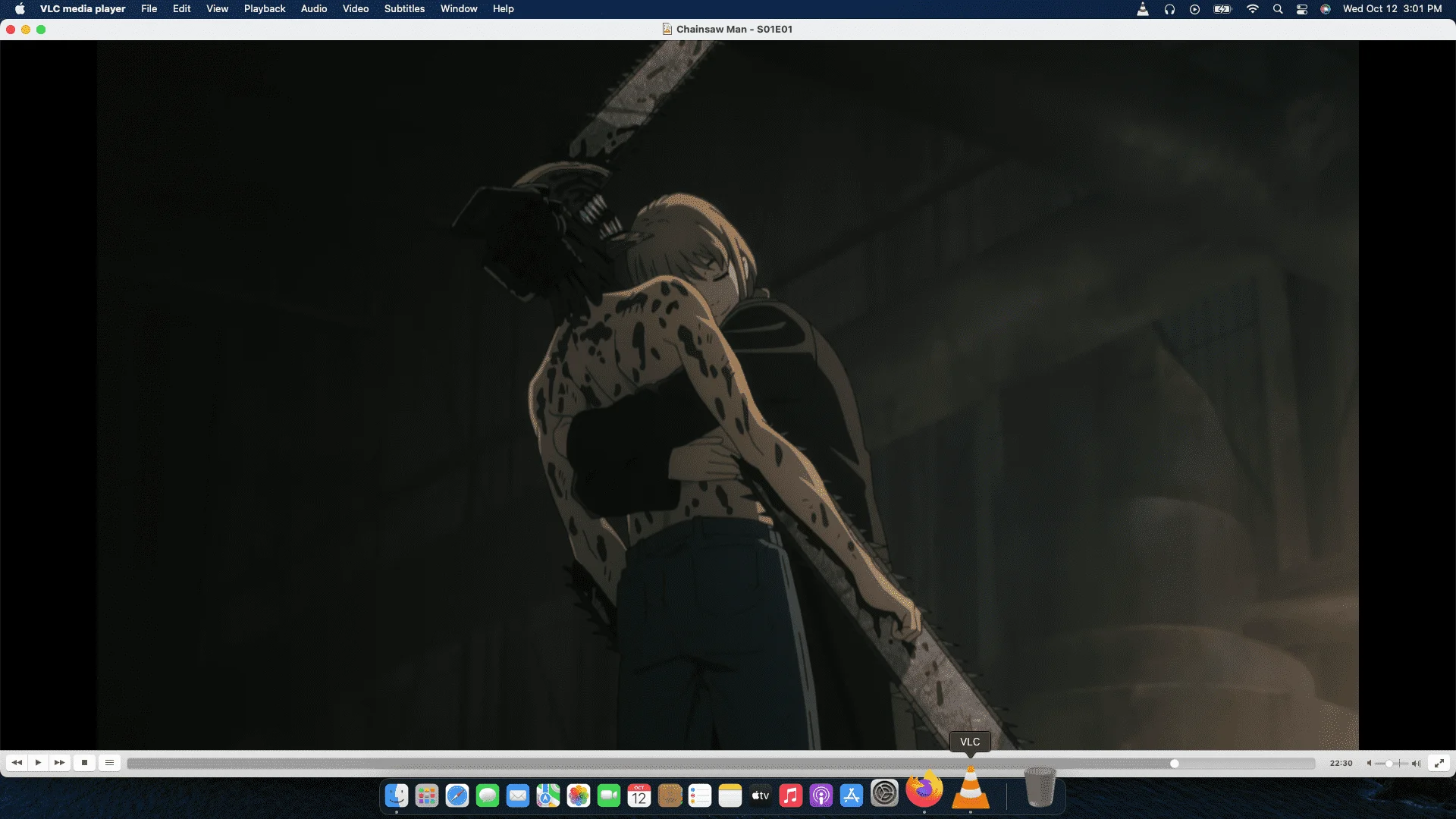Open the Playback menu

point(265,9)
